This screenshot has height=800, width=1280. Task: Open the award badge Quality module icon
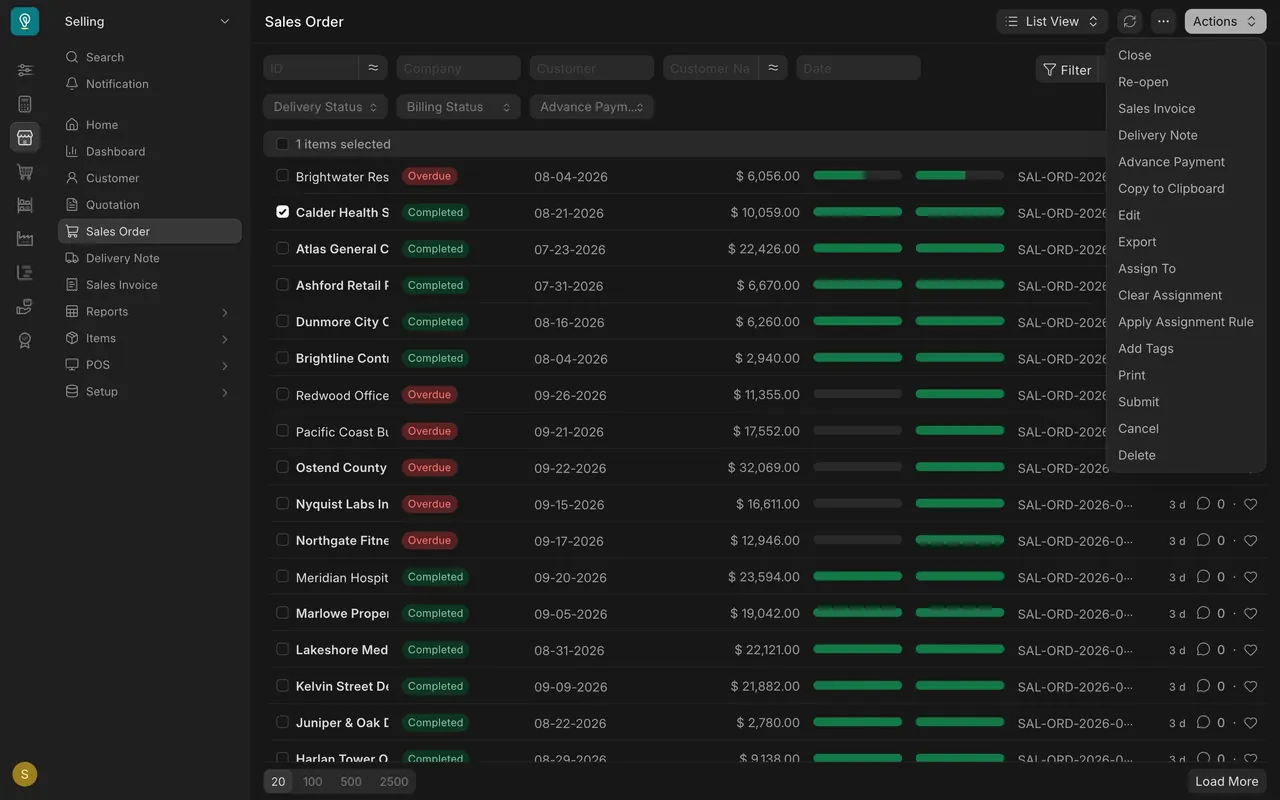click(25, 341)
